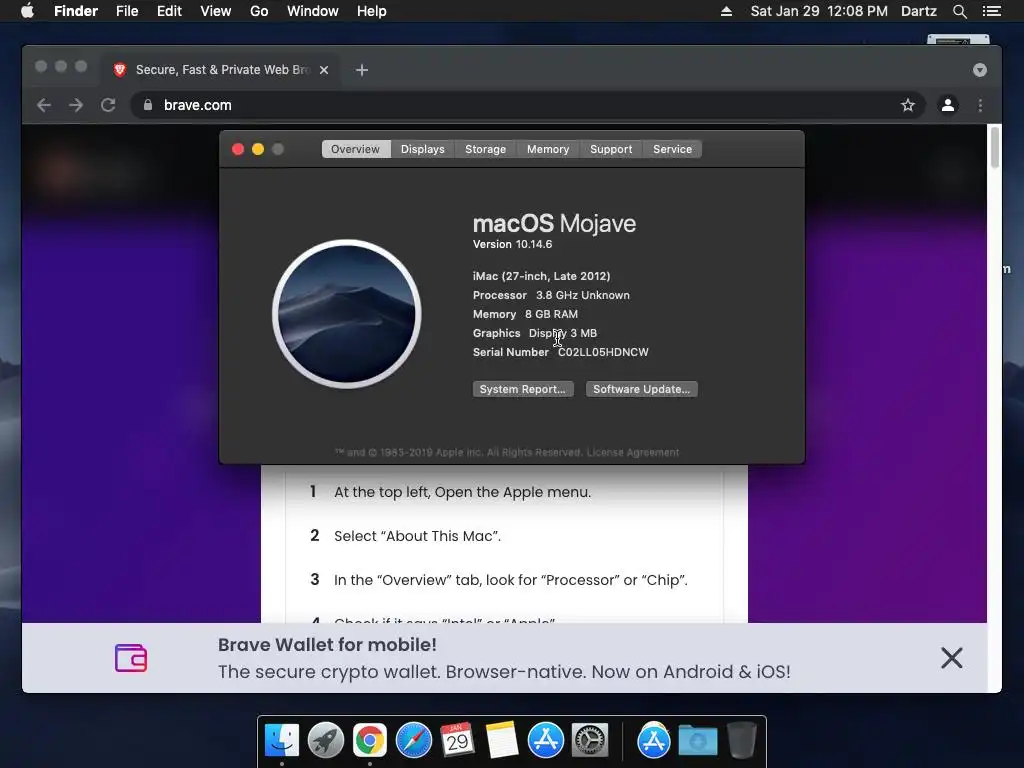Screen dimensions: 1024x768
Task: Click the System Report button
Action: pos(523,389)
